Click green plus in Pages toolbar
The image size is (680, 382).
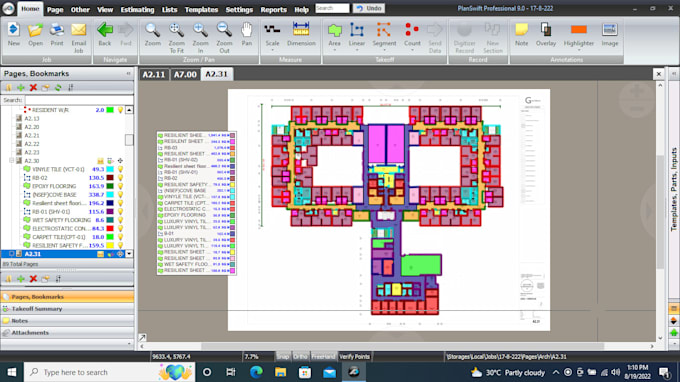20,88
